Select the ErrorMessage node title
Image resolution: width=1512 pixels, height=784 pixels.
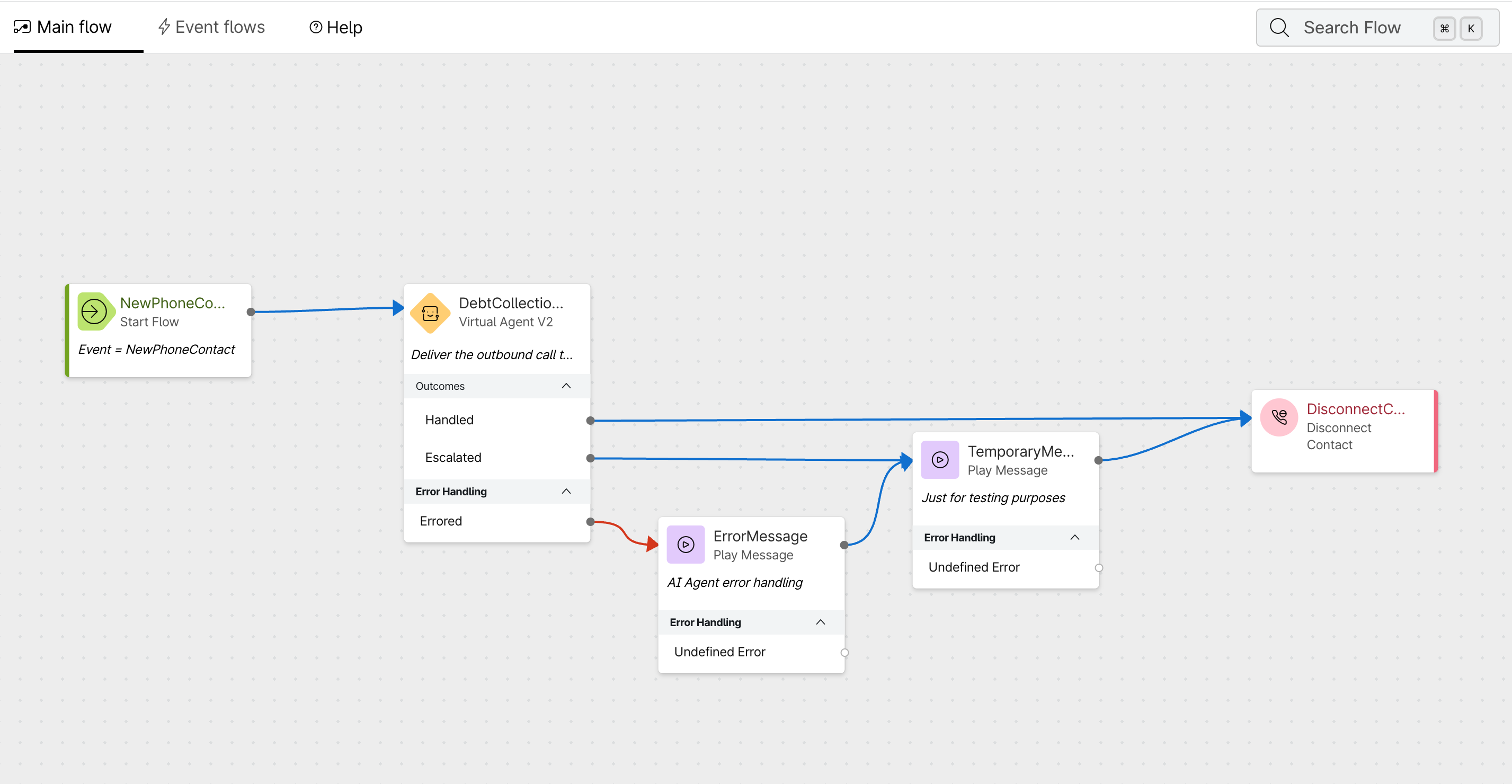pos(760,536)
